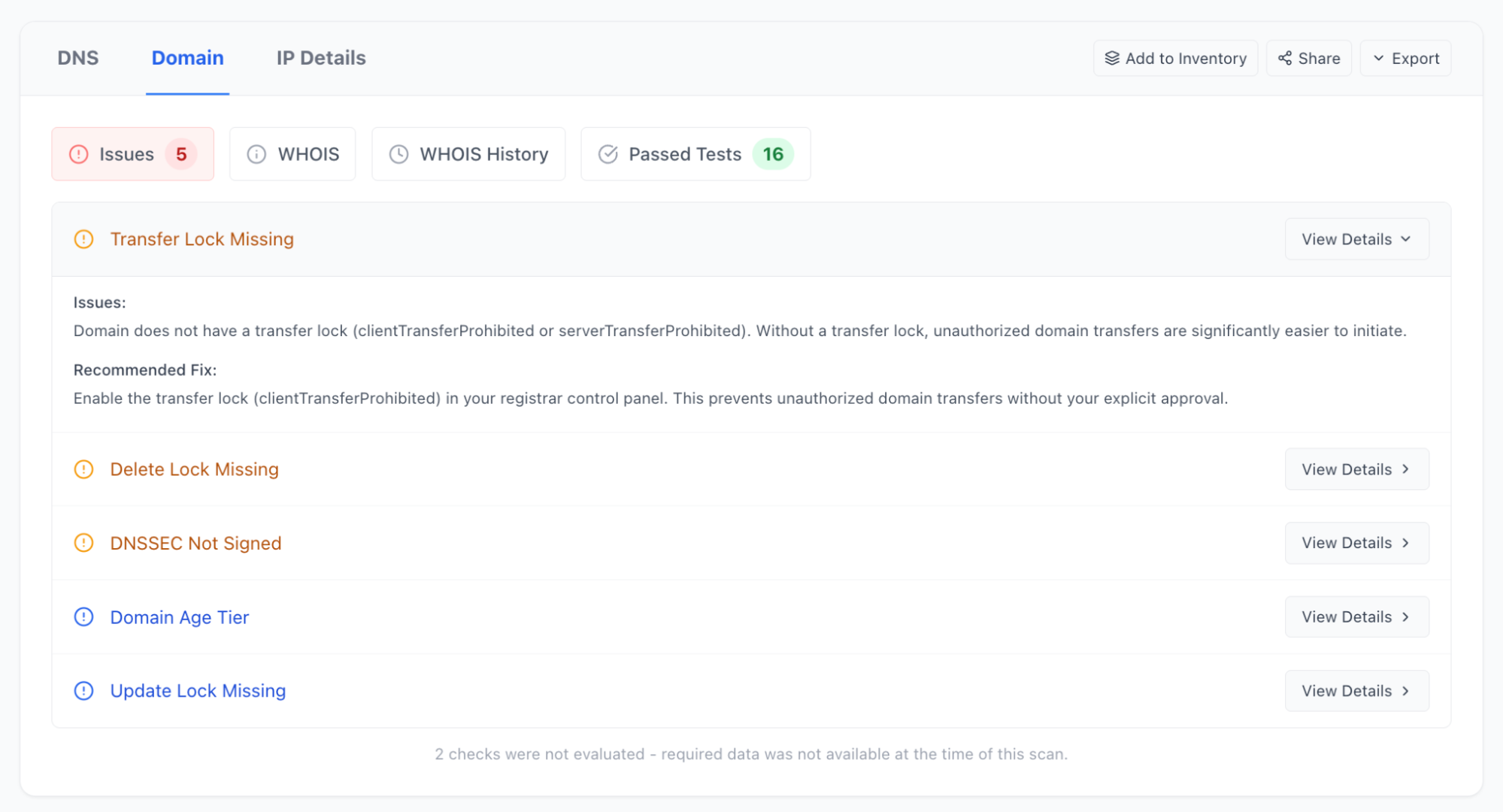Click blue info icon beside Domain Age Tier
The width and height of the screenshot is (1503, 812).
coord(83,617)
